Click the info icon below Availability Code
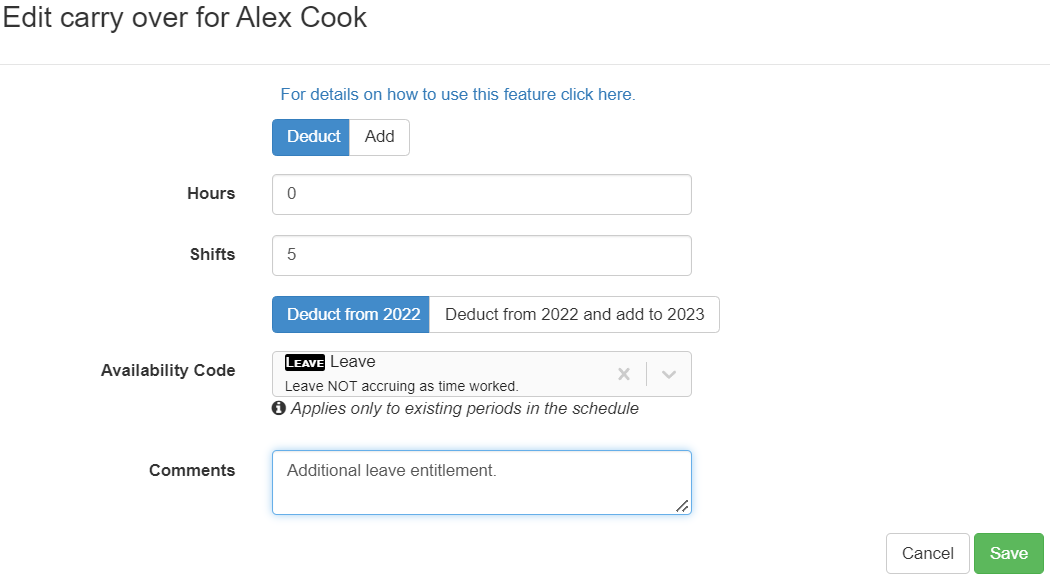Screen dimensions: 1050x578 coord(279,408)
